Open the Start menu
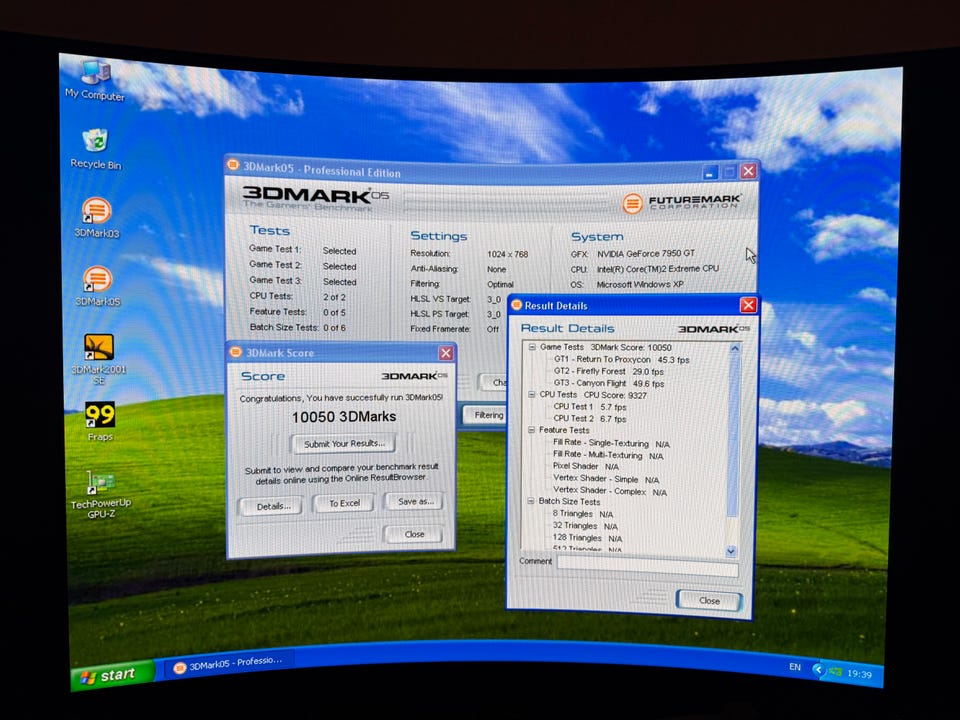Image resolution: width=960 pixels, height=720 pixels. coord(111,675)
